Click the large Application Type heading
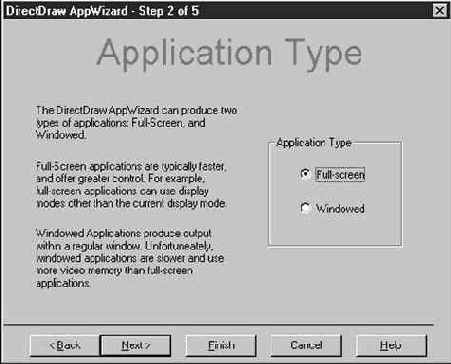451x364 pixels. tap(229, 53)
